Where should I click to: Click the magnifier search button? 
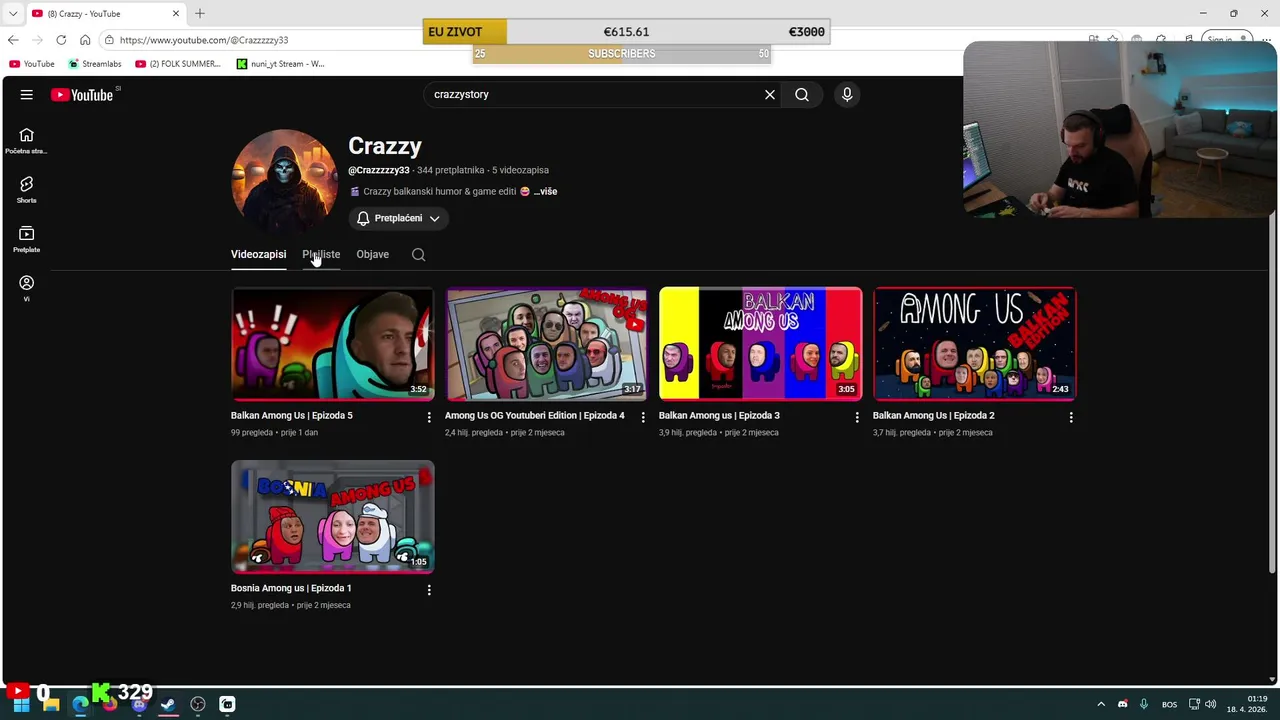pyautogui.click(x=802, y=95)
